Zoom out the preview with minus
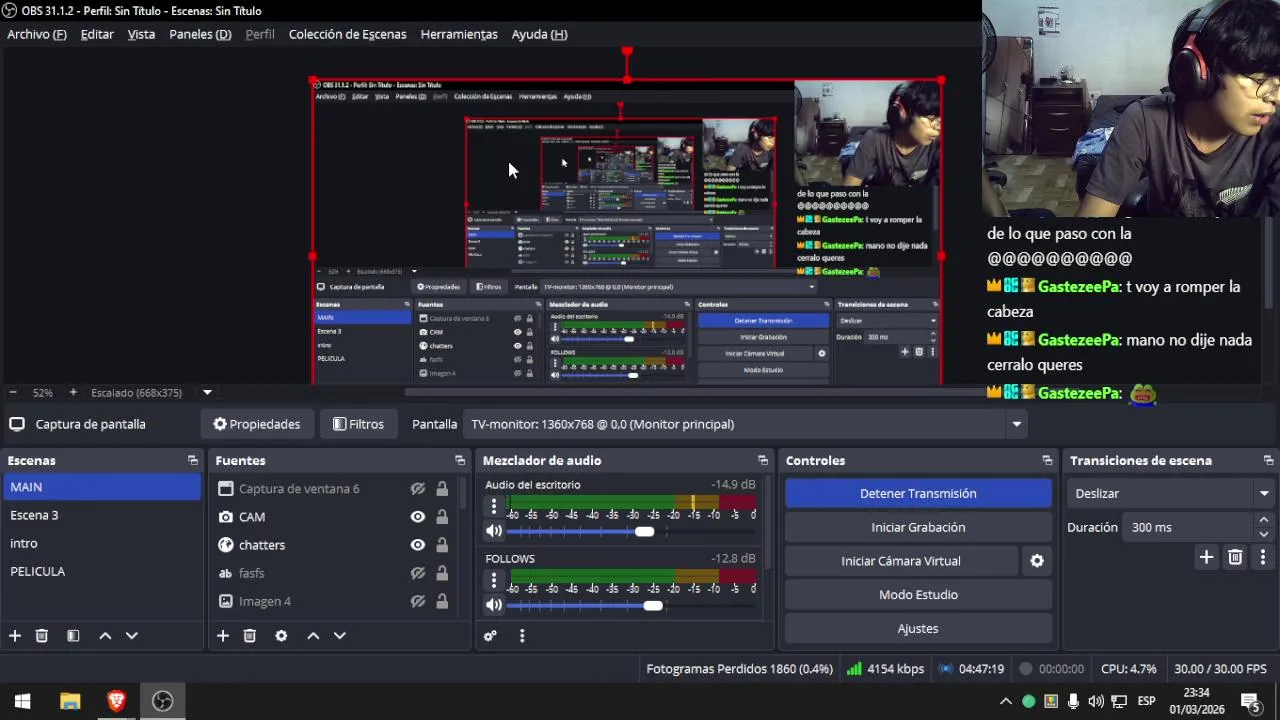The width and height of the screenshot is (1280, 720). click(13, 393)
